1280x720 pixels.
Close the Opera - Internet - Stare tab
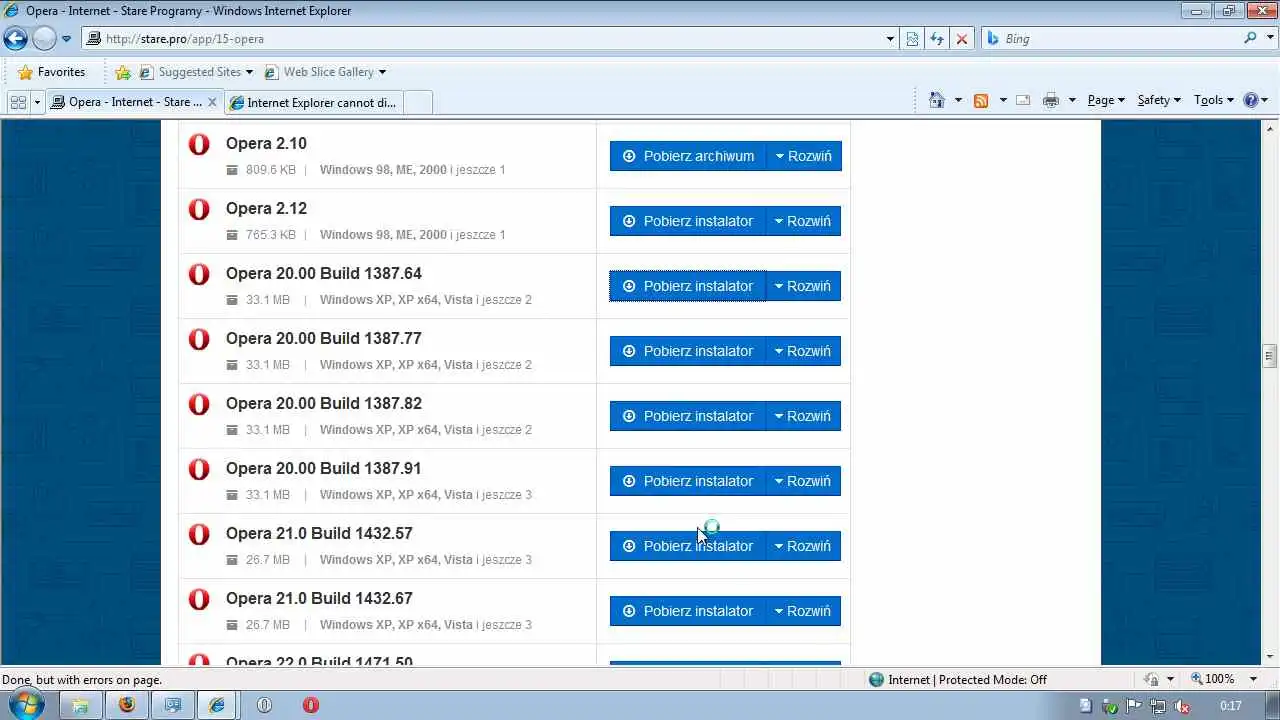pyautogui.click(x=212, y=102)
